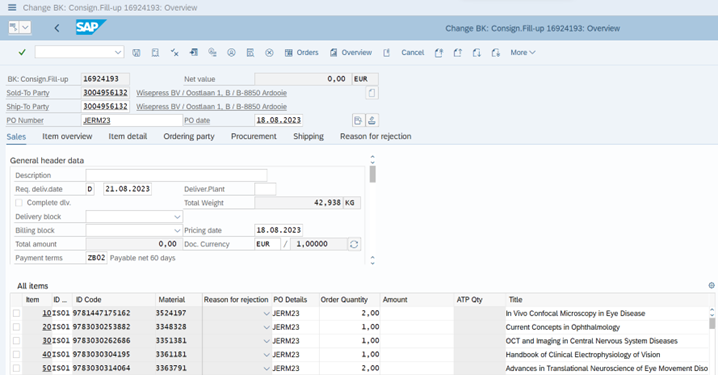The height and width of the screenshot is (375, 719).
Task: Select the row checkbox for item 30
Action: pos(17,341)
